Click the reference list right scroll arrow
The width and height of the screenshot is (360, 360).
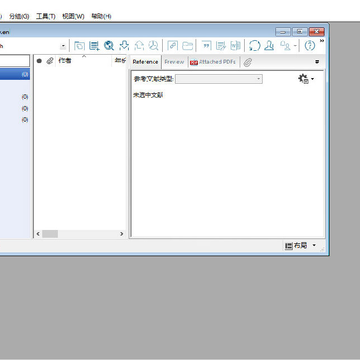coord(122,234)
